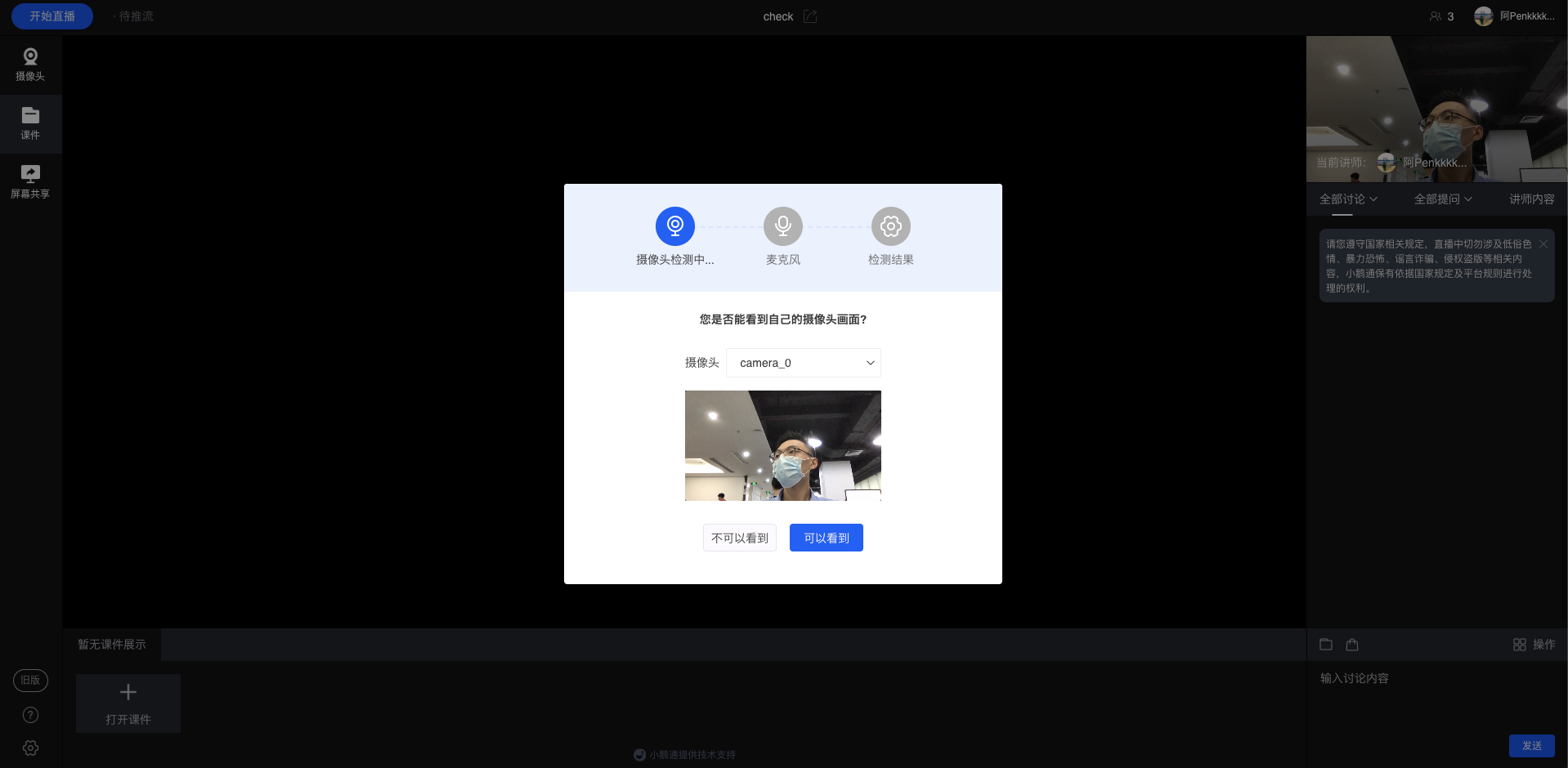Image resolution: width=1568 pixels, height=768 pixels.
Task: Click the folder icon above chat input
Action: (x=1326, y=645)
